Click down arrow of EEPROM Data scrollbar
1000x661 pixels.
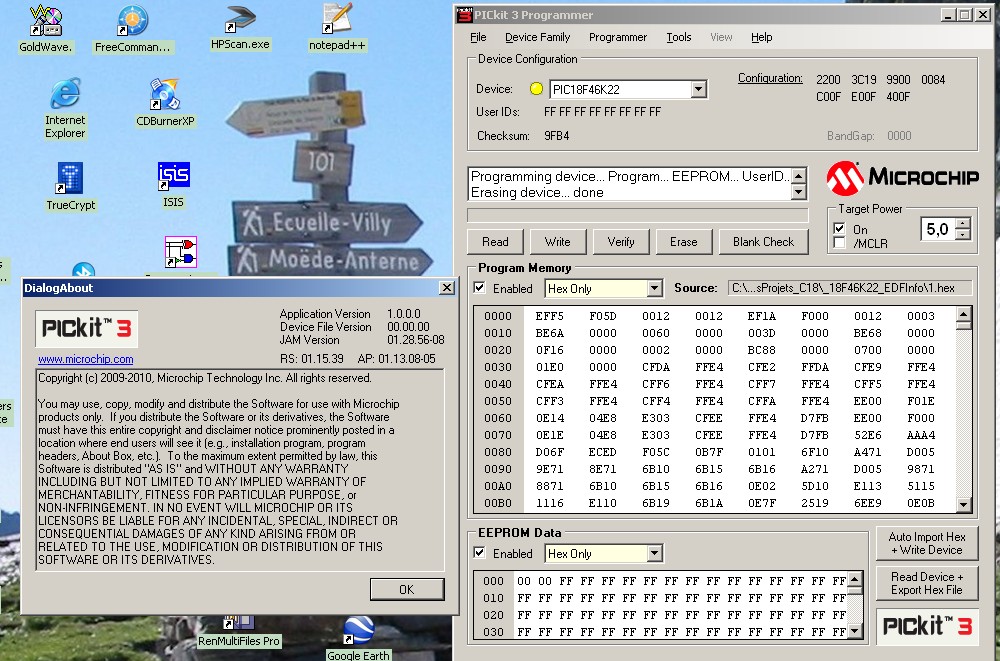[855, 631]
